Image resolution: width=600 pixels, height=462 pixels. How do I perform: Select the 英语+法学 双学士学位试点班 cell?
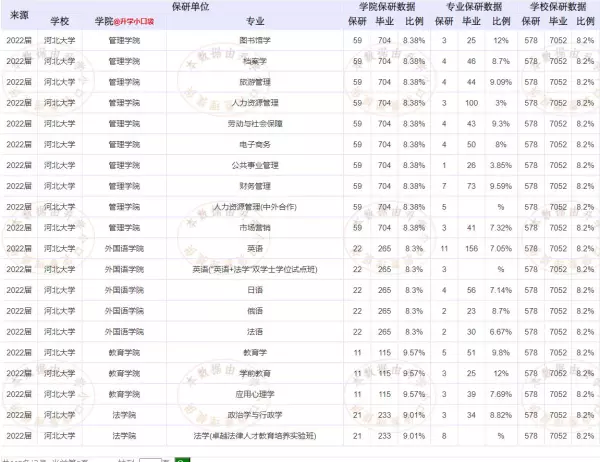(x=255, y=269)
